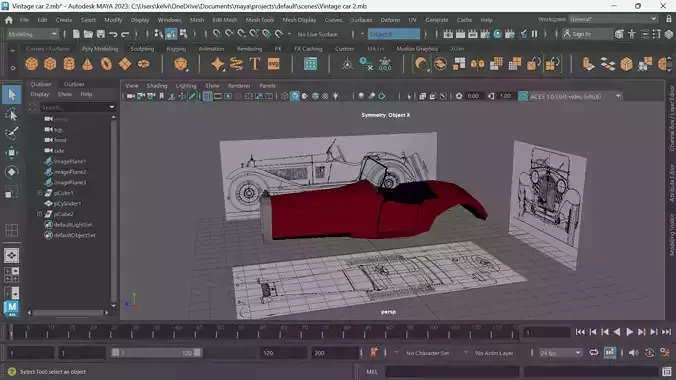This screenshot has width=676, height=380.
Task: Activate the Lasso select tool
Action: coord(12,115)
